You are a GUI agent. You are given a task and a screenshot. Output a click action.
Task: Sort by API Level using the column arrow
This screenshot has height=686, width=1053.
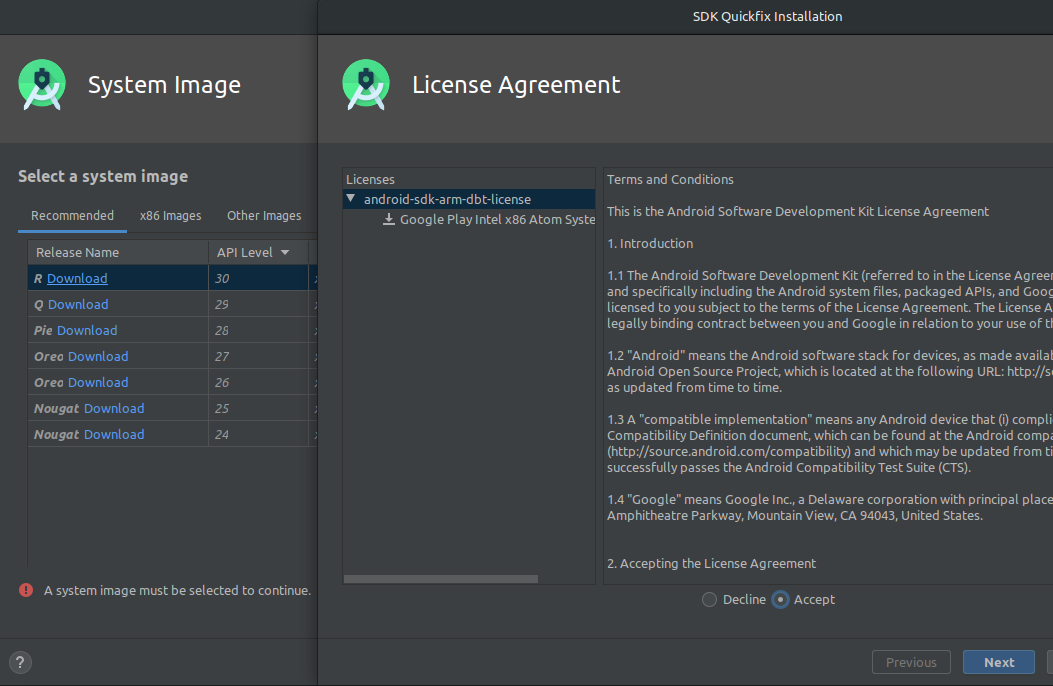[285, 252]
